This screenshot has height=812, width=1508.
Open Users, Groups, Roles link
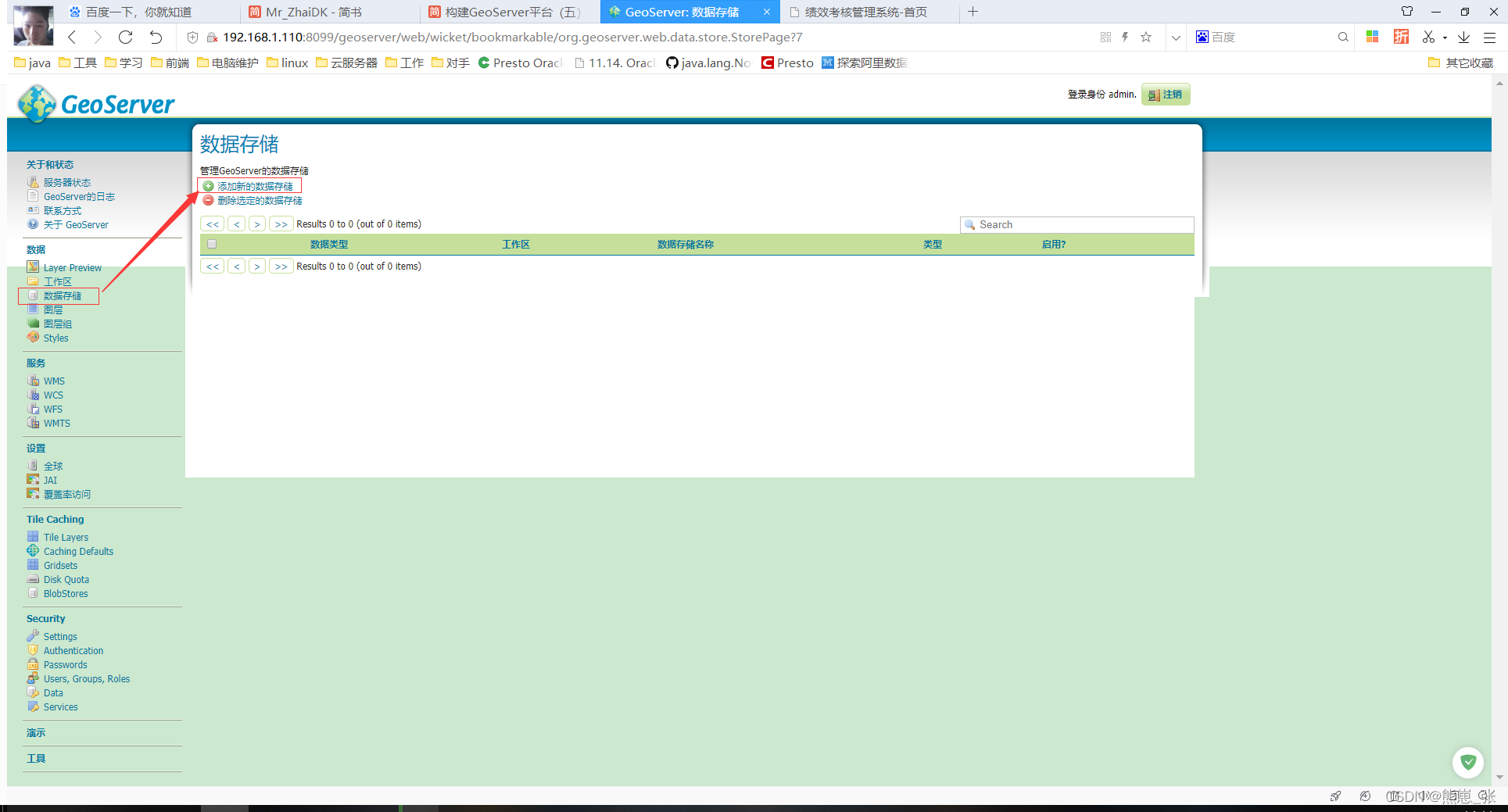(87, 678)
